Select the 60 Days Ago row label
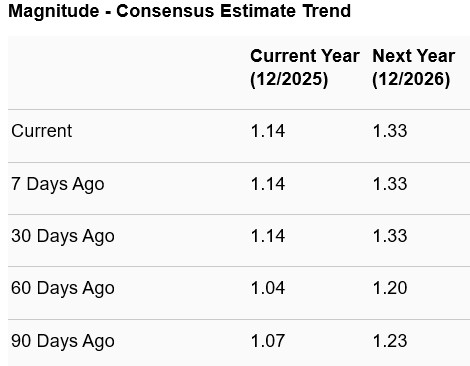The width and height of the screenshot is (470, 366). (63, 288)
